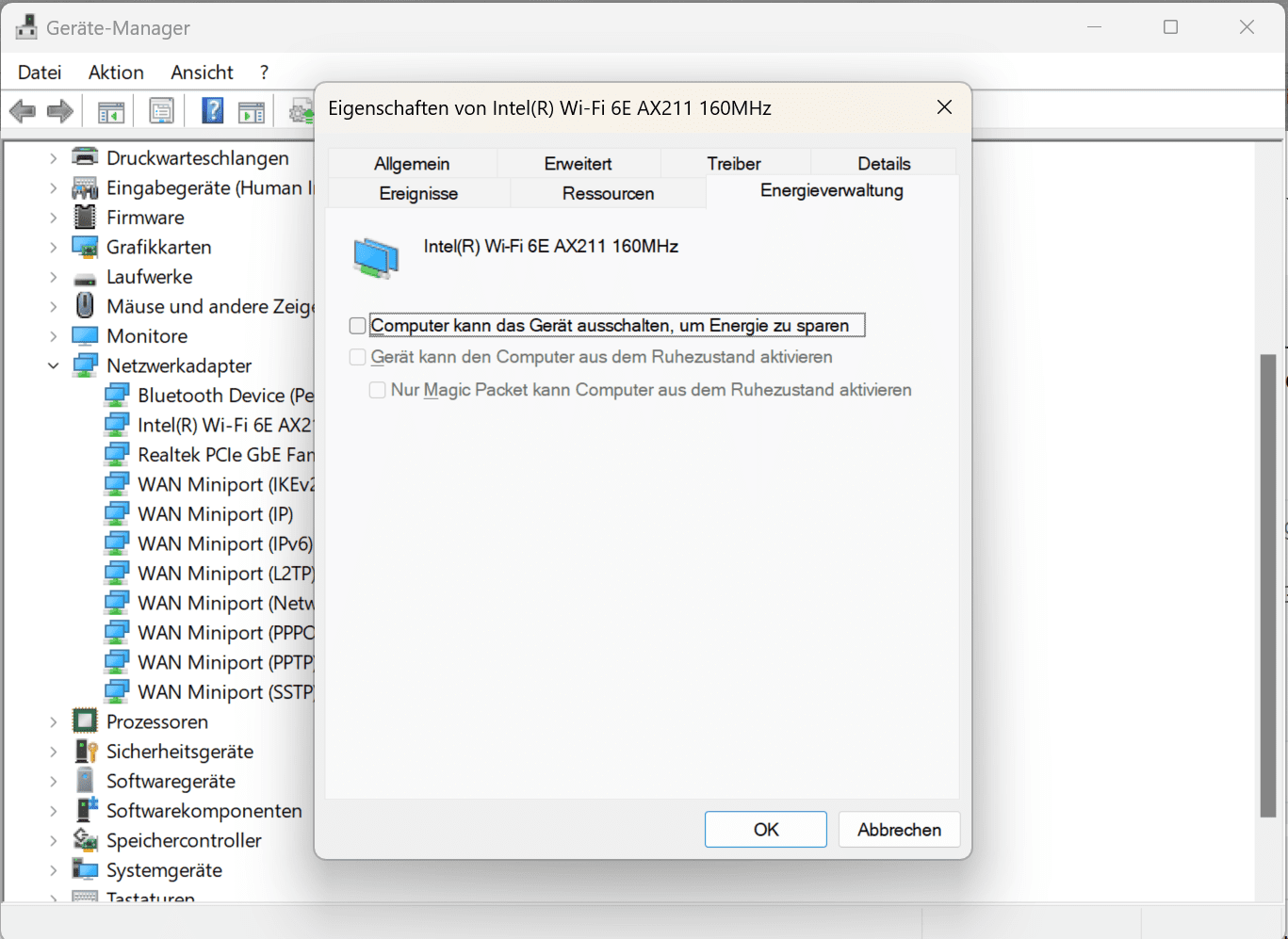Select the Intel(R) Wi-Fi 6E tree entry

[x=224, y=425]
